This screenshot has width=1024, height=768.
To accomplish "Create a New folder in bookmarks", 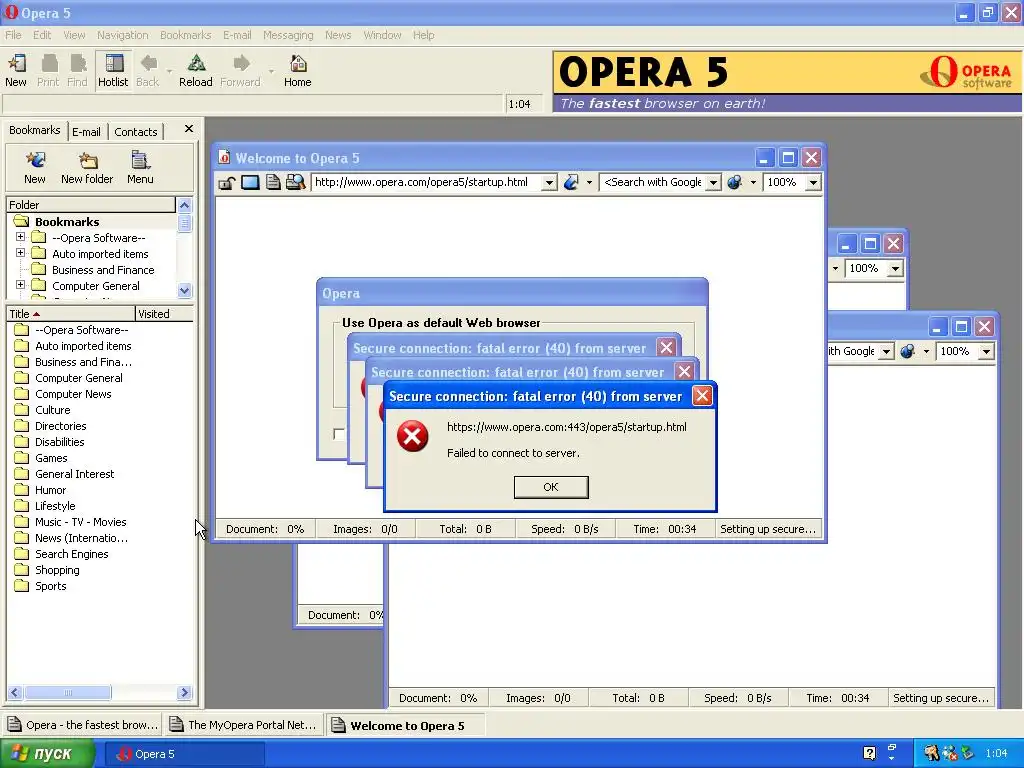I will 87,168.
